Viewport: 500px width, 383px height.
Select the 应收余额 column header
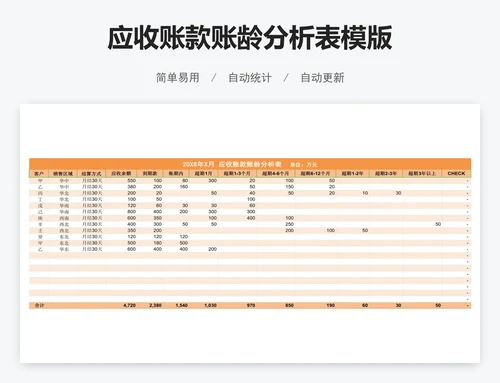[121, 173]
